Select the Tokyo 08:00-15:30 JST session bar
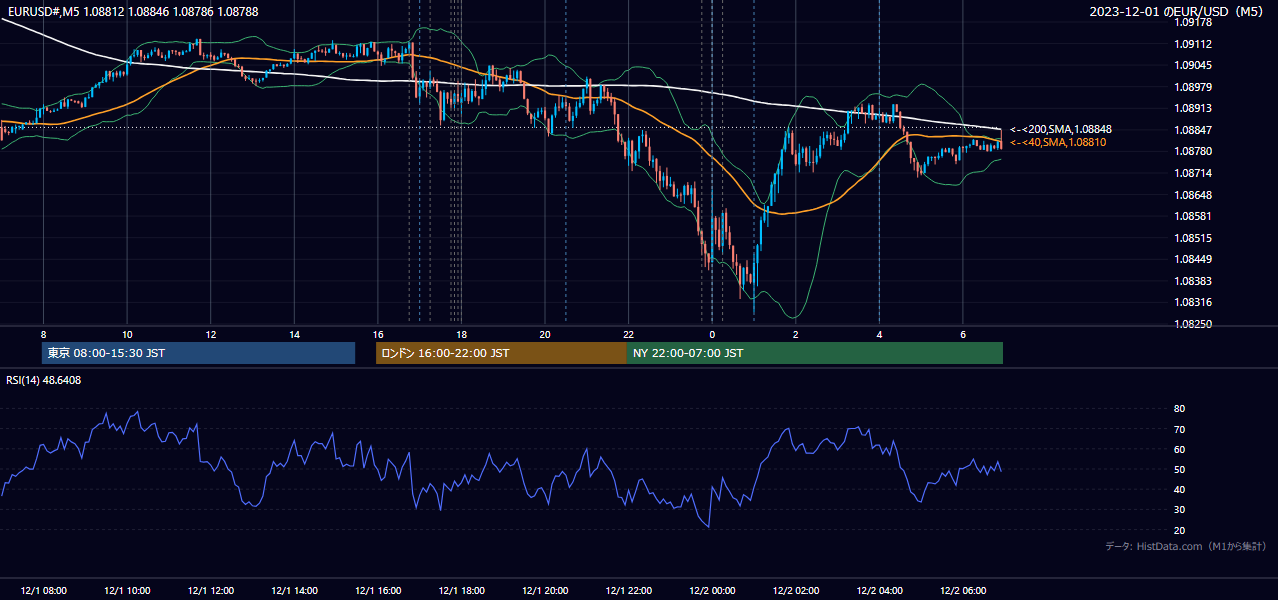The width and height of the screenshot is (1278, 600). [198, 353]
